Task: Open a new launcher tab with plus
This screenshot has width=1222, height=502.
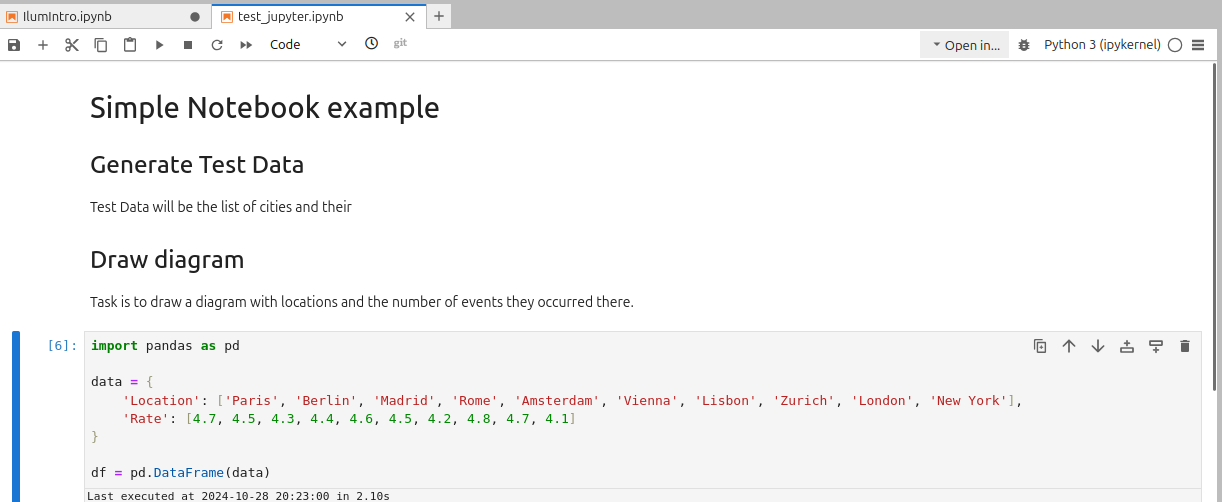Action: tap(439, 16)
